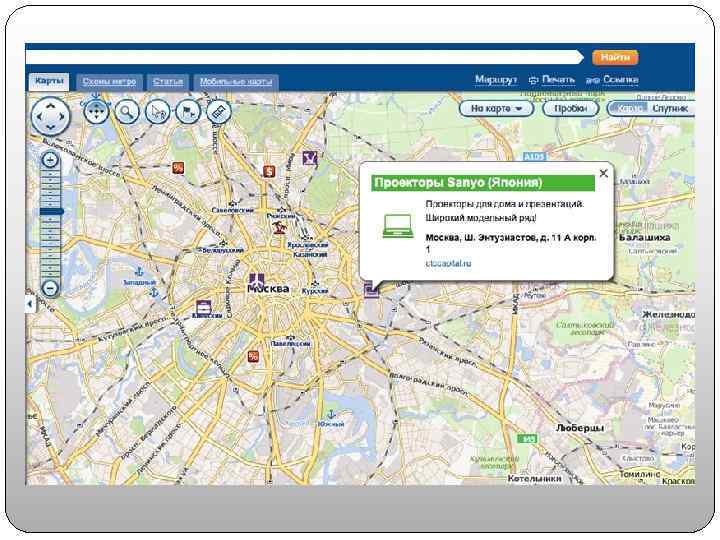This screenshot has height=540, width=720.
Task: Click the Ярославский station label
Action: tap(308, 245)
